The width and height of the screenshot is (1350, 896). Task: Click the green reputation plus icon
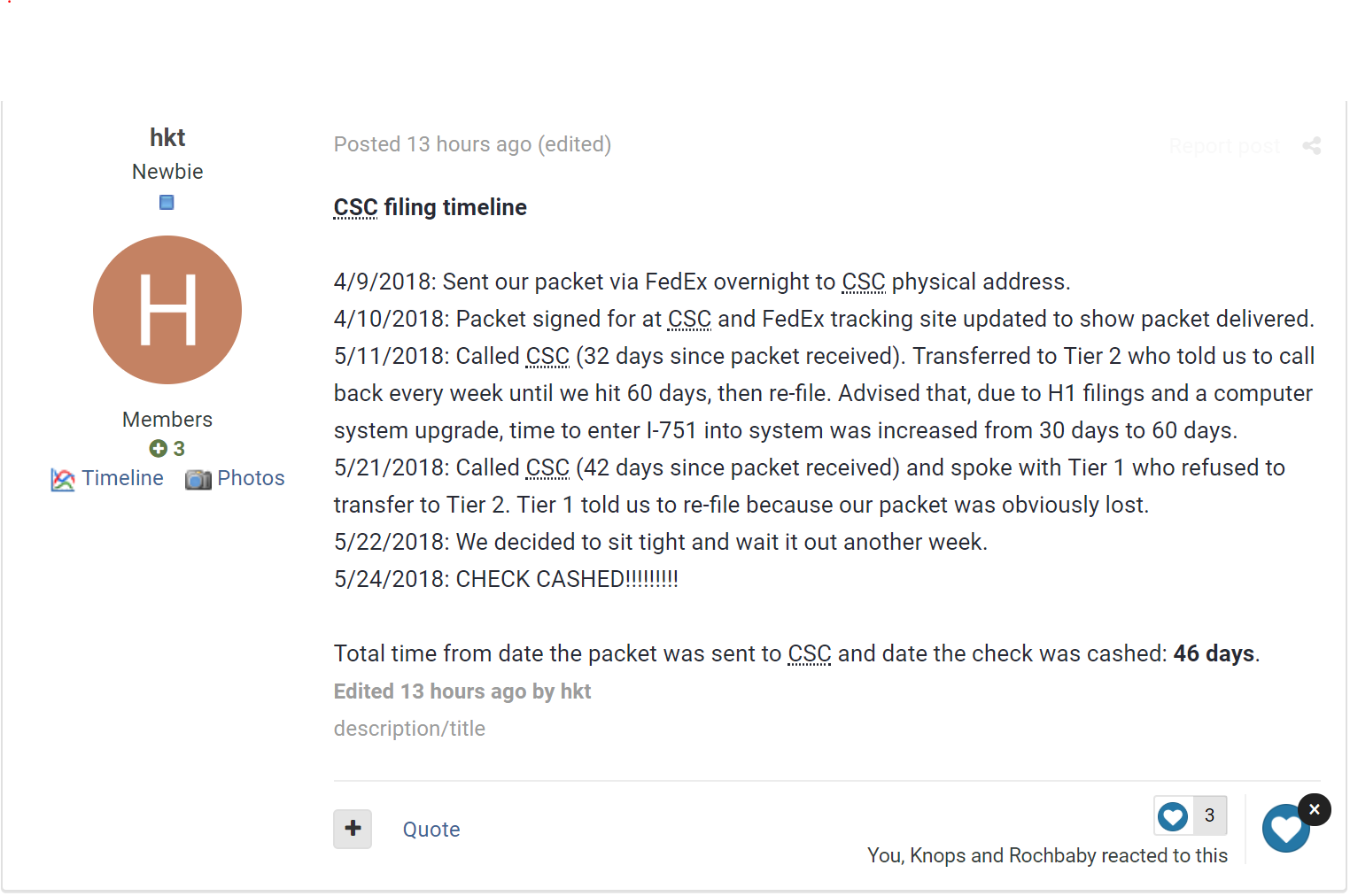coord(158,449)
